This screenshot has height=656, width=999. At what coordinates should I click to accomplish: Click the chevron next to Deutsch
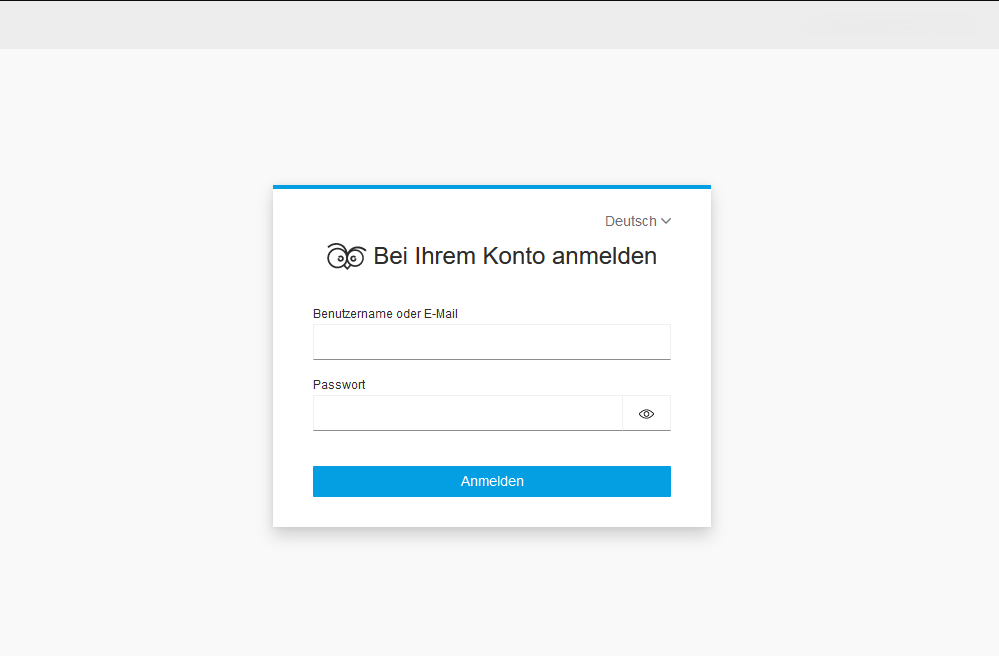pyautogui.click(x=666, y=221)
